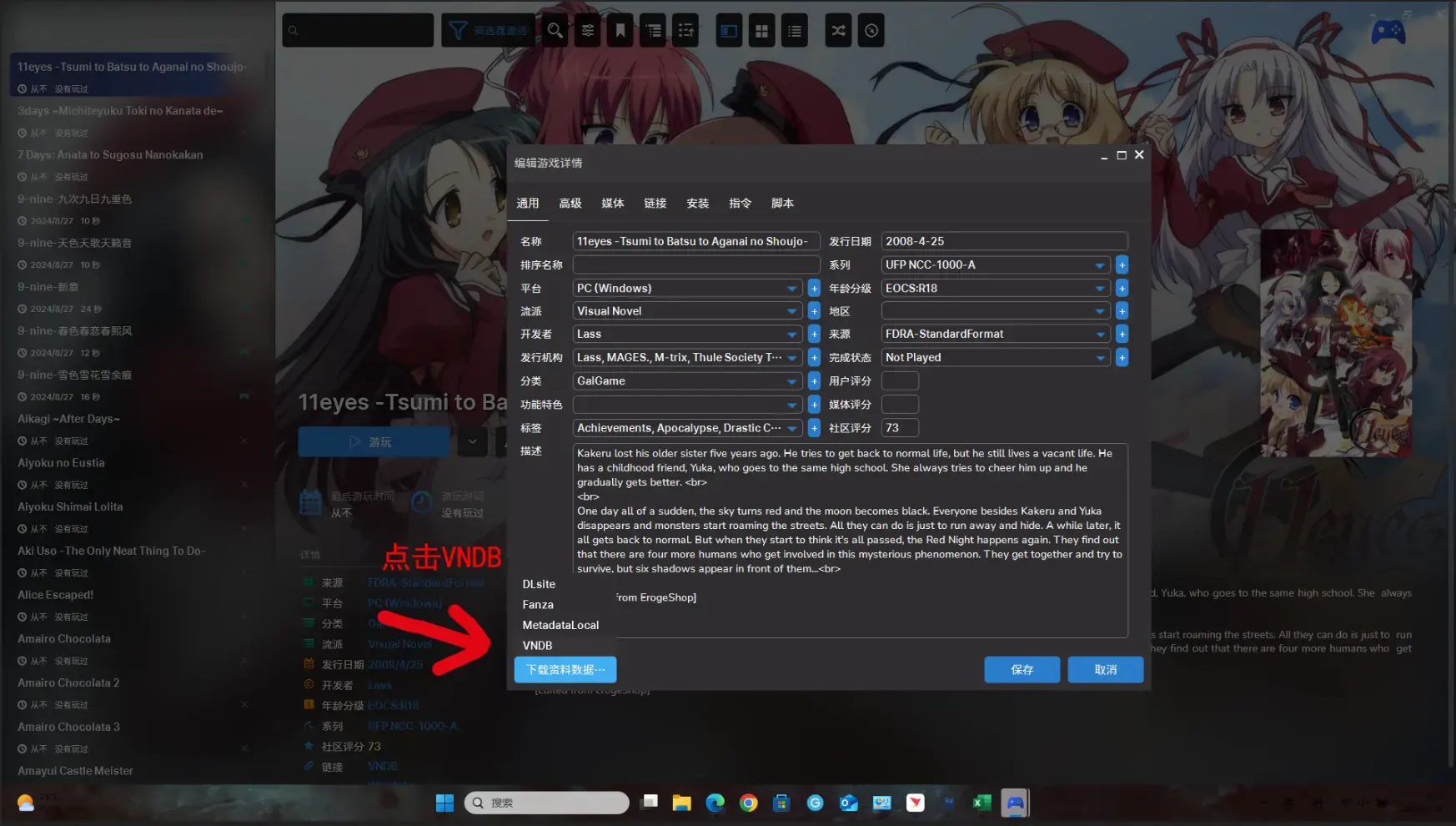Click the bookmark icon in the toolbar
Screen dimensions: 1456x826
pyautogui.click(x=620, y=31)
